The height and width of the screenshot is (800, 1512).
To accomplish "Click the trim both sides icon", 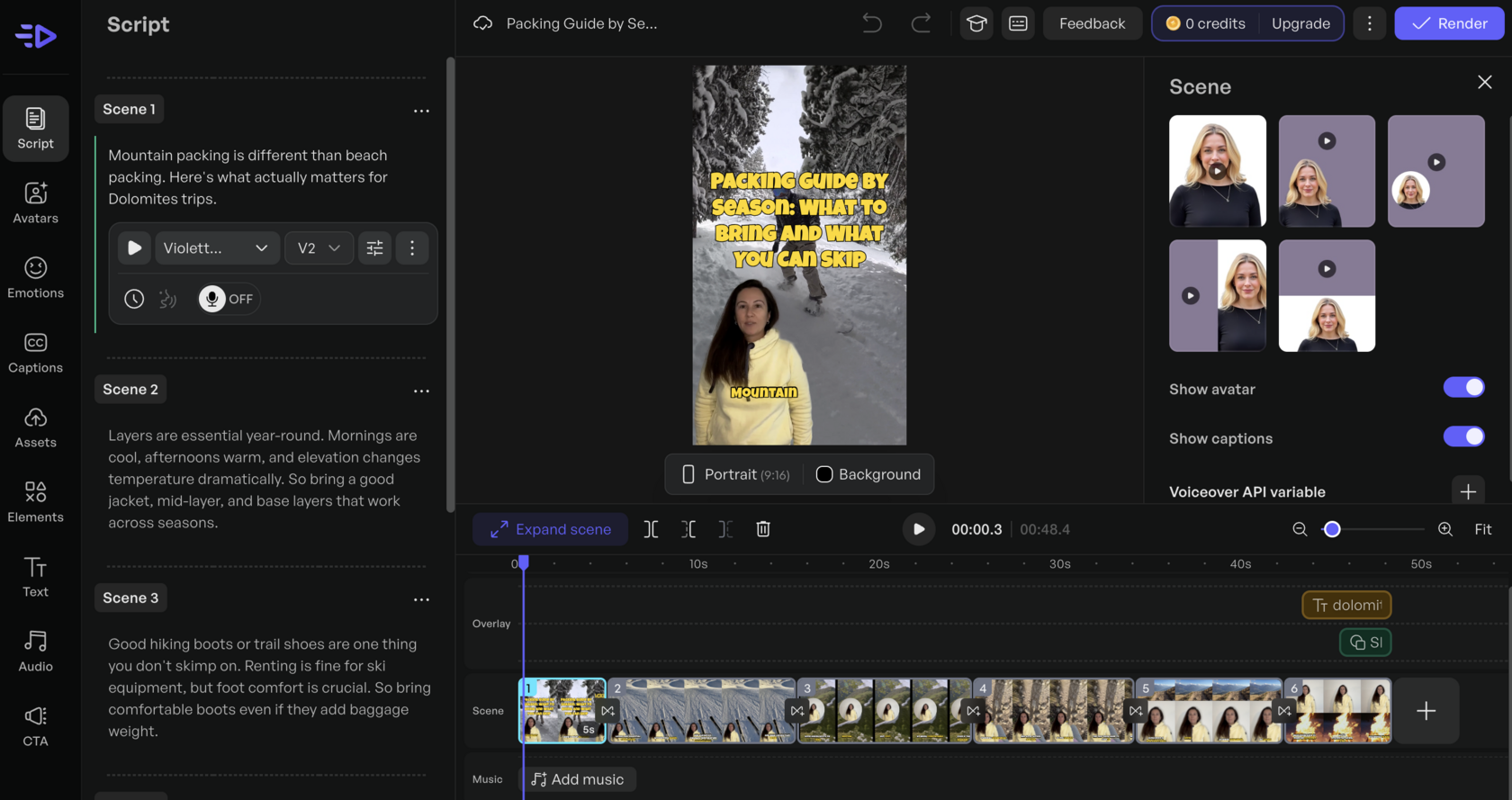I will 688,529.
